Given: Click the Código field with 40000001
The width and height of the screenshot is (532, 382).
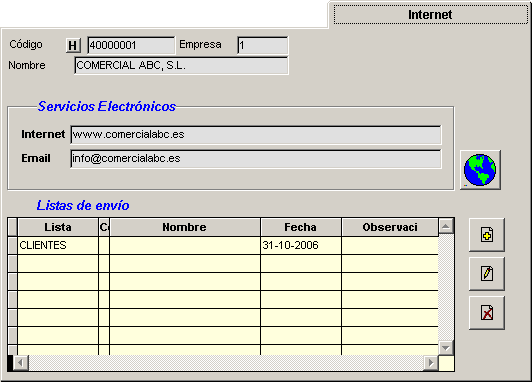Looking at the screenshot, I should click(x=131, y=45).
